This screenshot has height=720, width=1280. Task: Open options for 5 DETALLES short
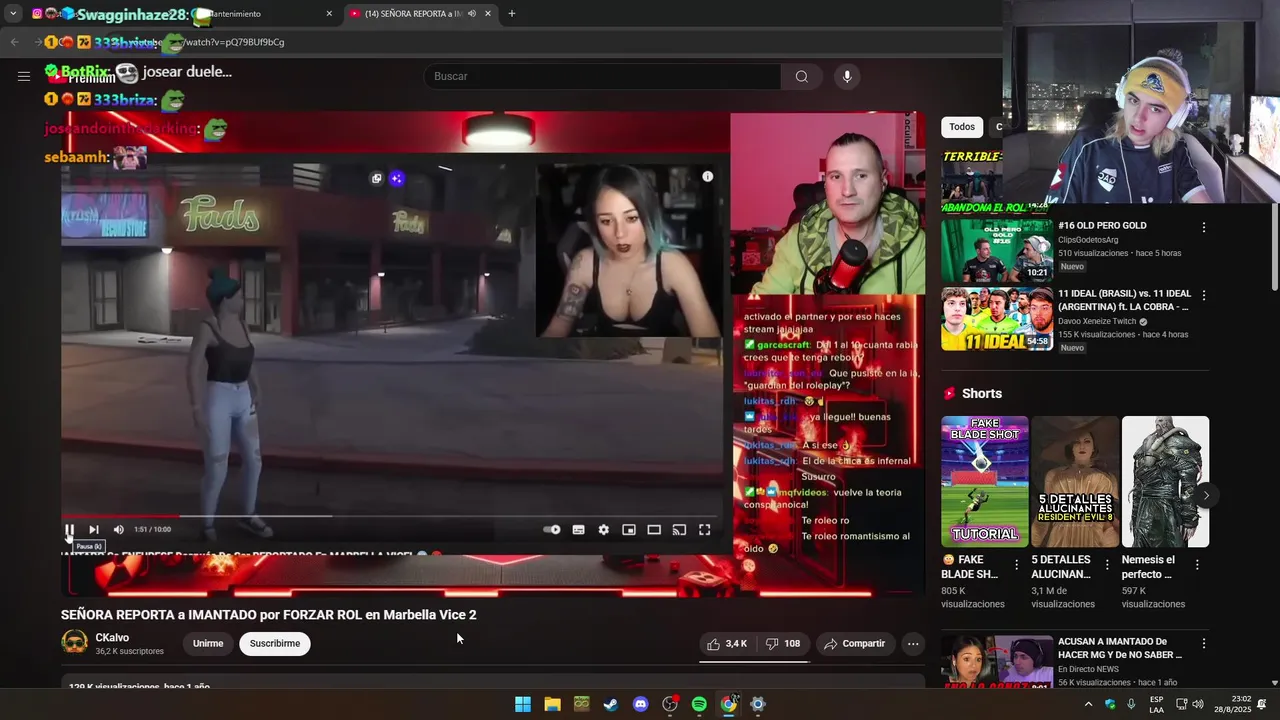(x=1106, y=565)
